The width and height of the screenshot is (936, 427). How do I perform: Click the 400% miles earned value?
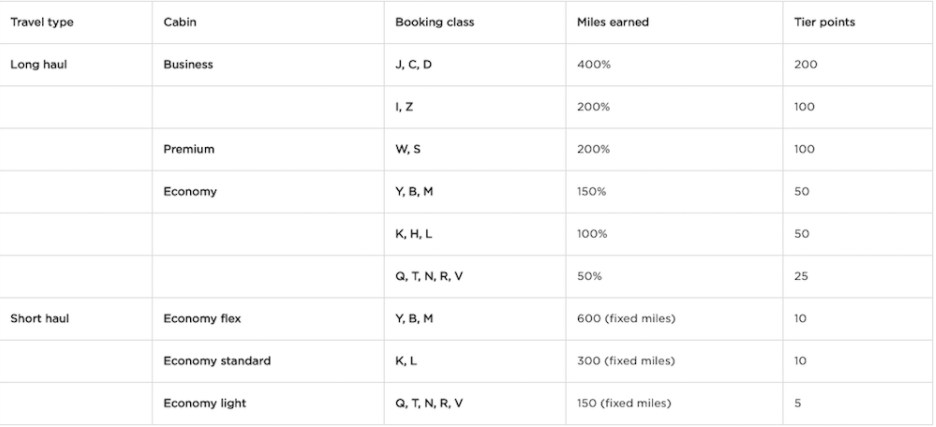[593, 65]
